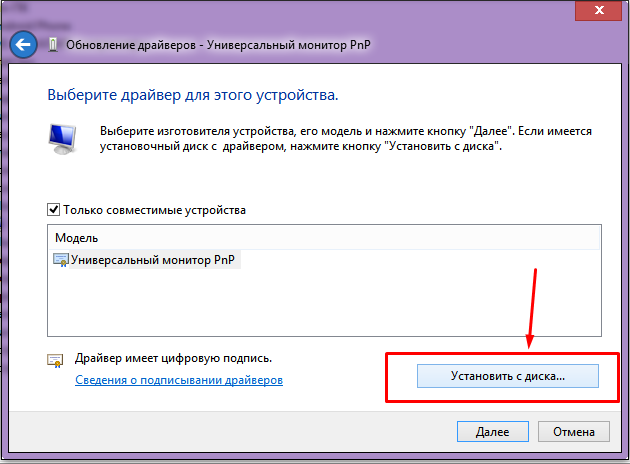630x464 pixels.
Task: Click the monitor device icon
Action: coord(63,139)
